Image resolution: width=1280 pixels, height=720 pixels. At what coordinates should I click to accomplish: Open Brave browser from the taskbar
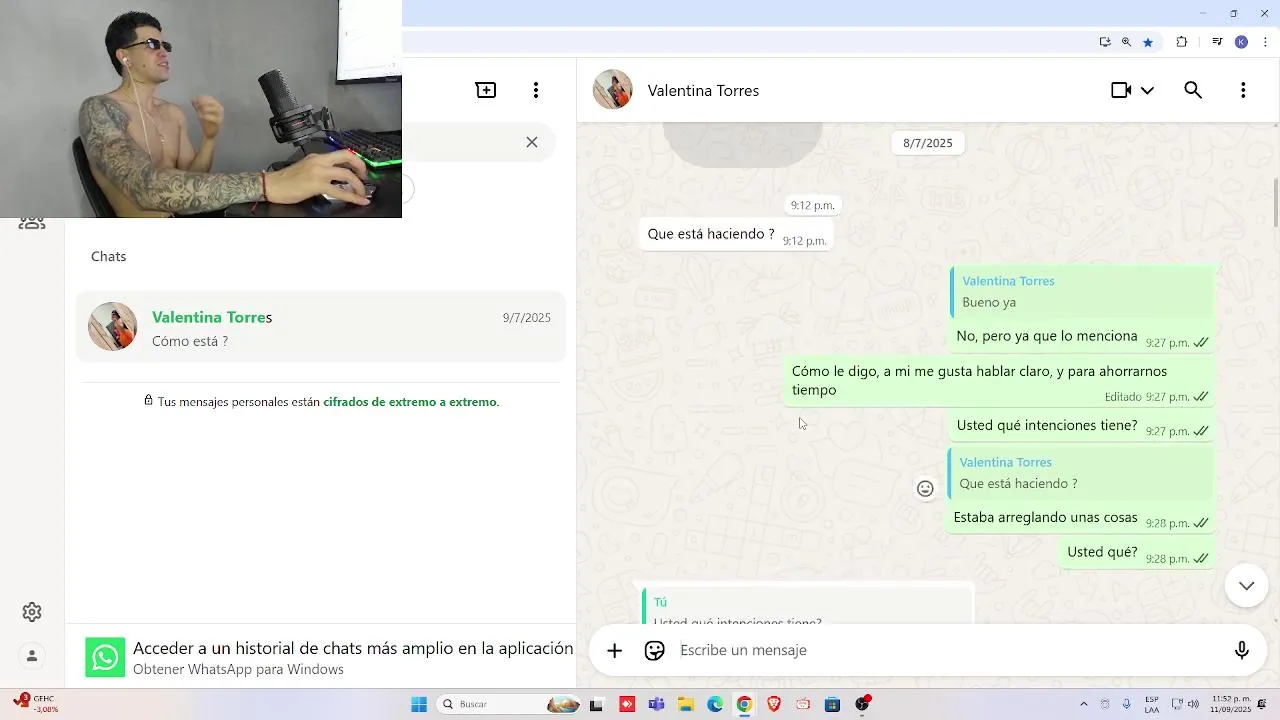774,704
